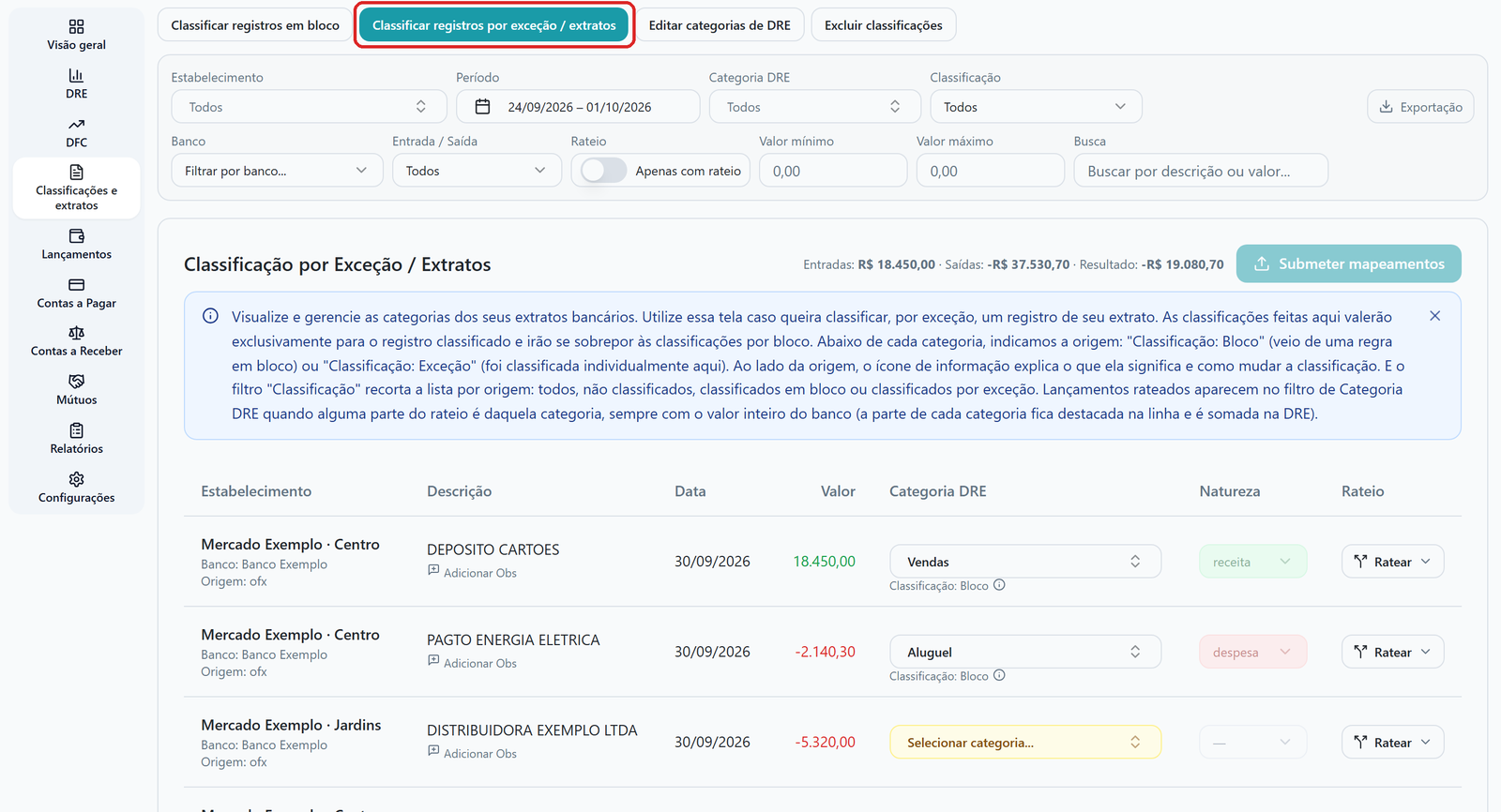Click Ratear for PAGTO ENERGIA ELETRICA row
Image resolution: width=1501 pixels, height=812 pixels.
point(1392,652)
